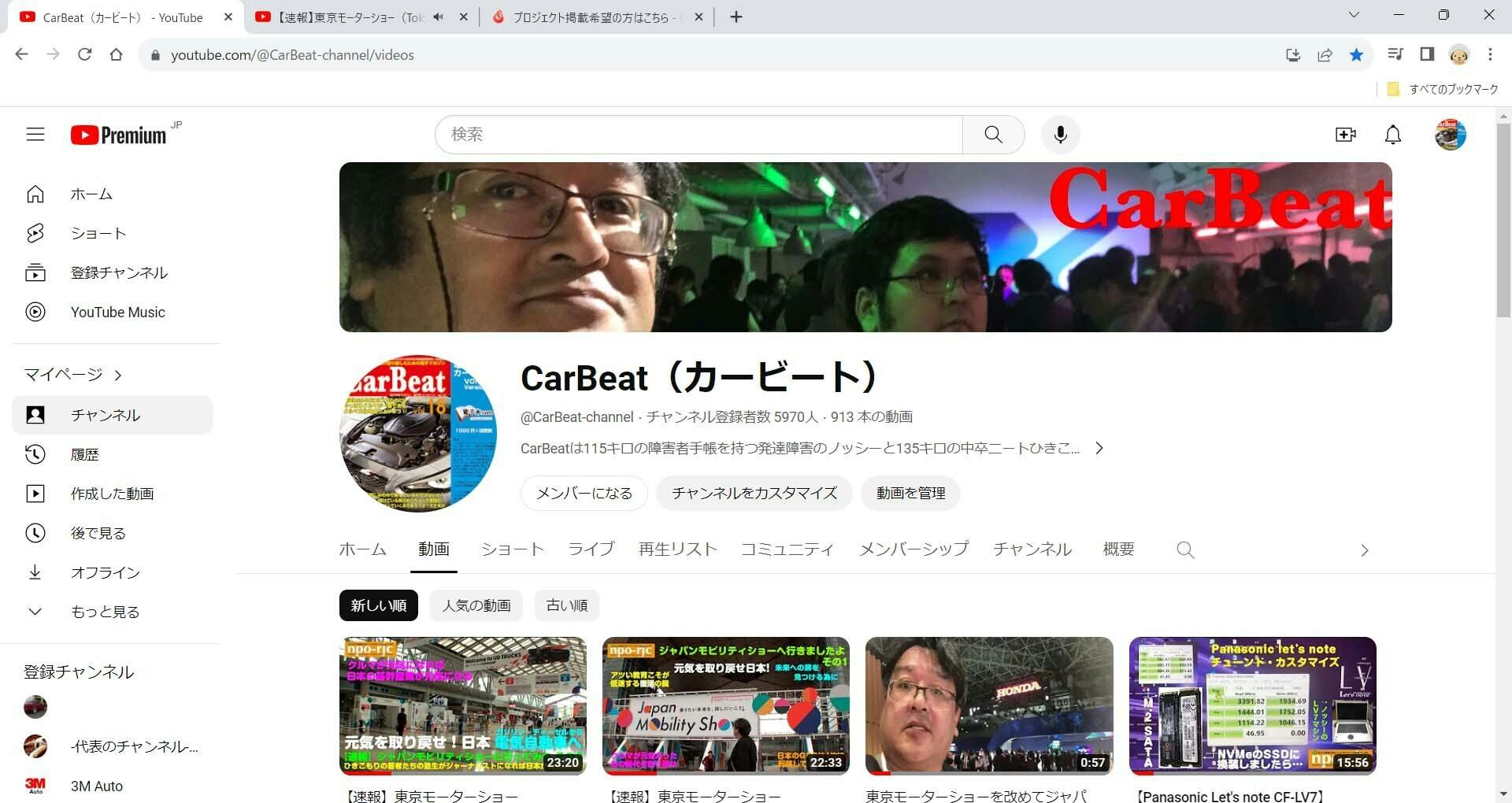This screenshot has height=803, width=1512.
Task: Click the voice search microphone icon
Action: pyautogui.click(x=1060, y=135)
